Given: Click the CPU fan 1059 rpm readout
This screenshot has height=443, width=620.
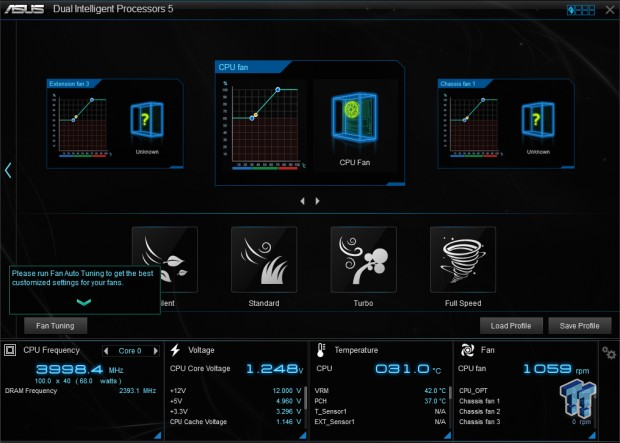Looking at the screenshot, I should tap(556, 369).
